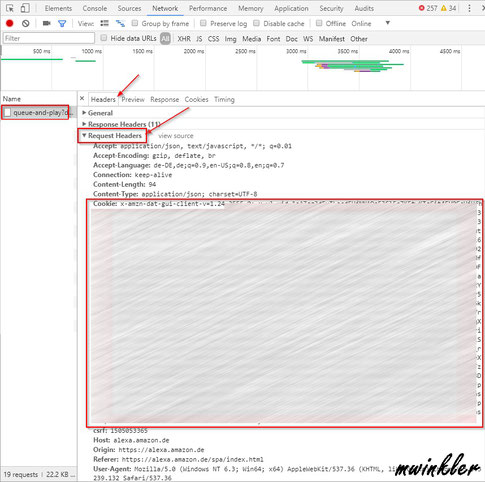Open the Security tab
This screenshot has width=485, height=482.
331,8
